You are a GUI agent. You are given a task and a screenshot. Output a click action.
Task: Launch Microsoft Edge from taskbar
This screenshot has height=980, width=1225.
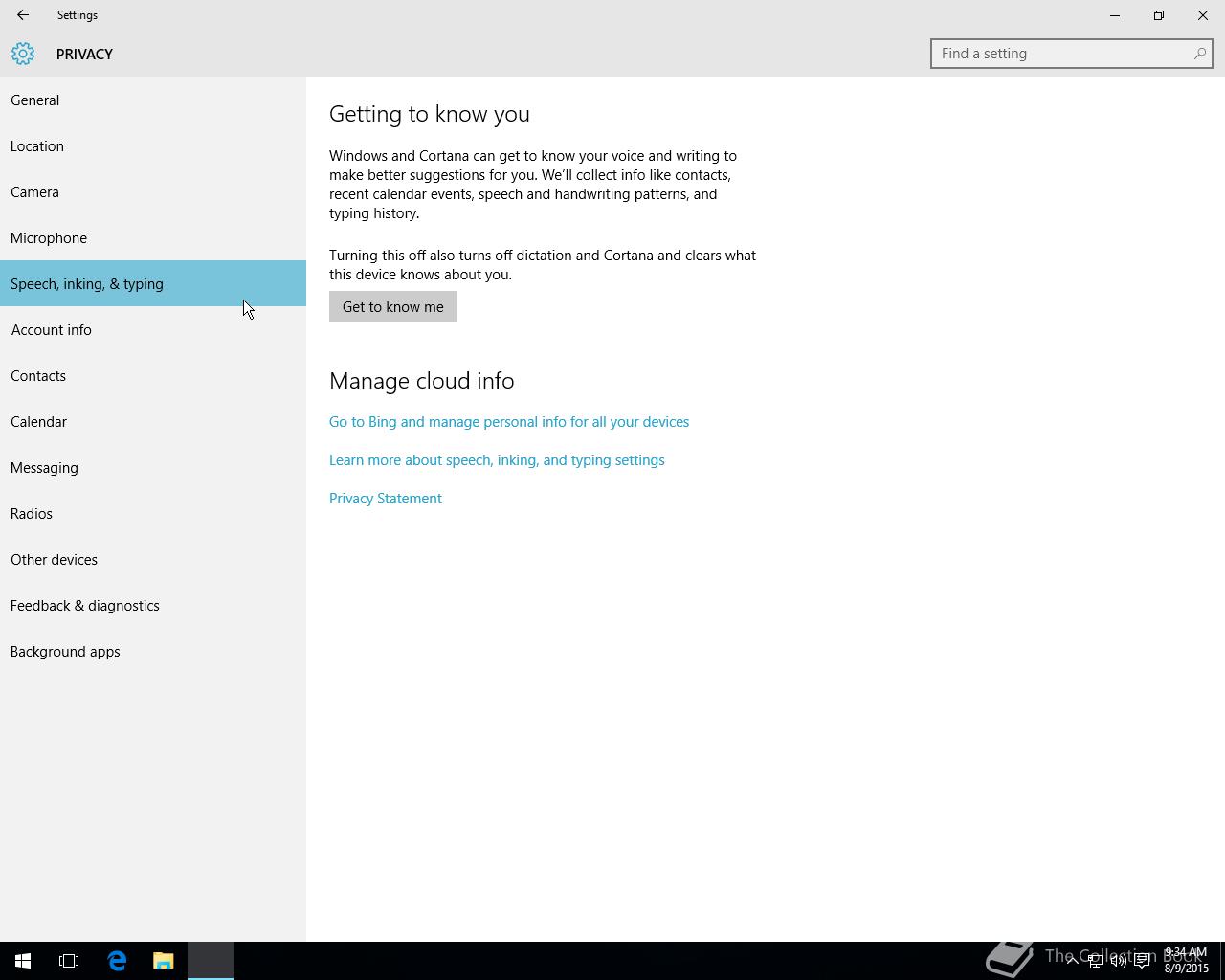pos(117,961)
